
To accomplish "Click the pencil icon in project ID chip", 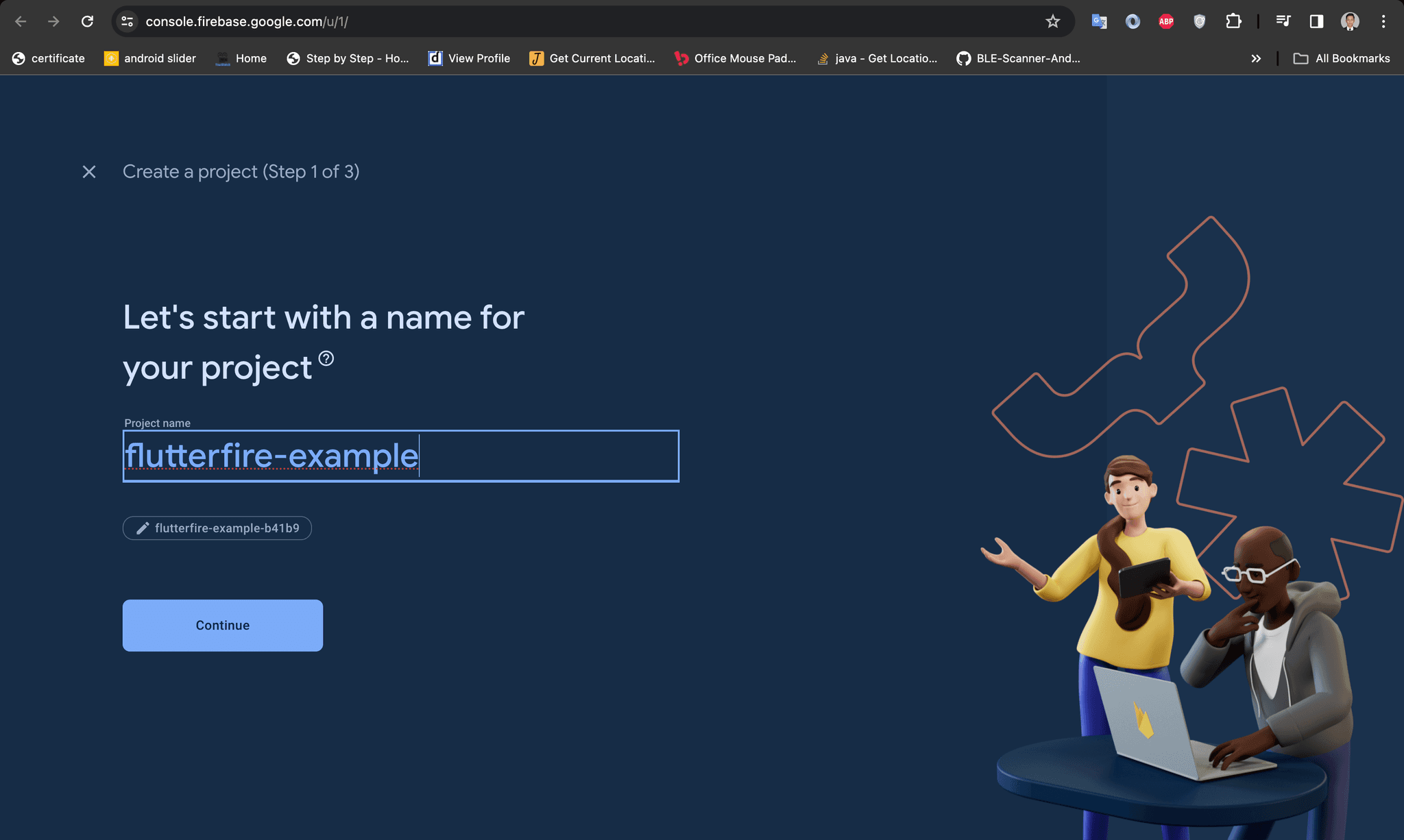I will tap(143, 528).
